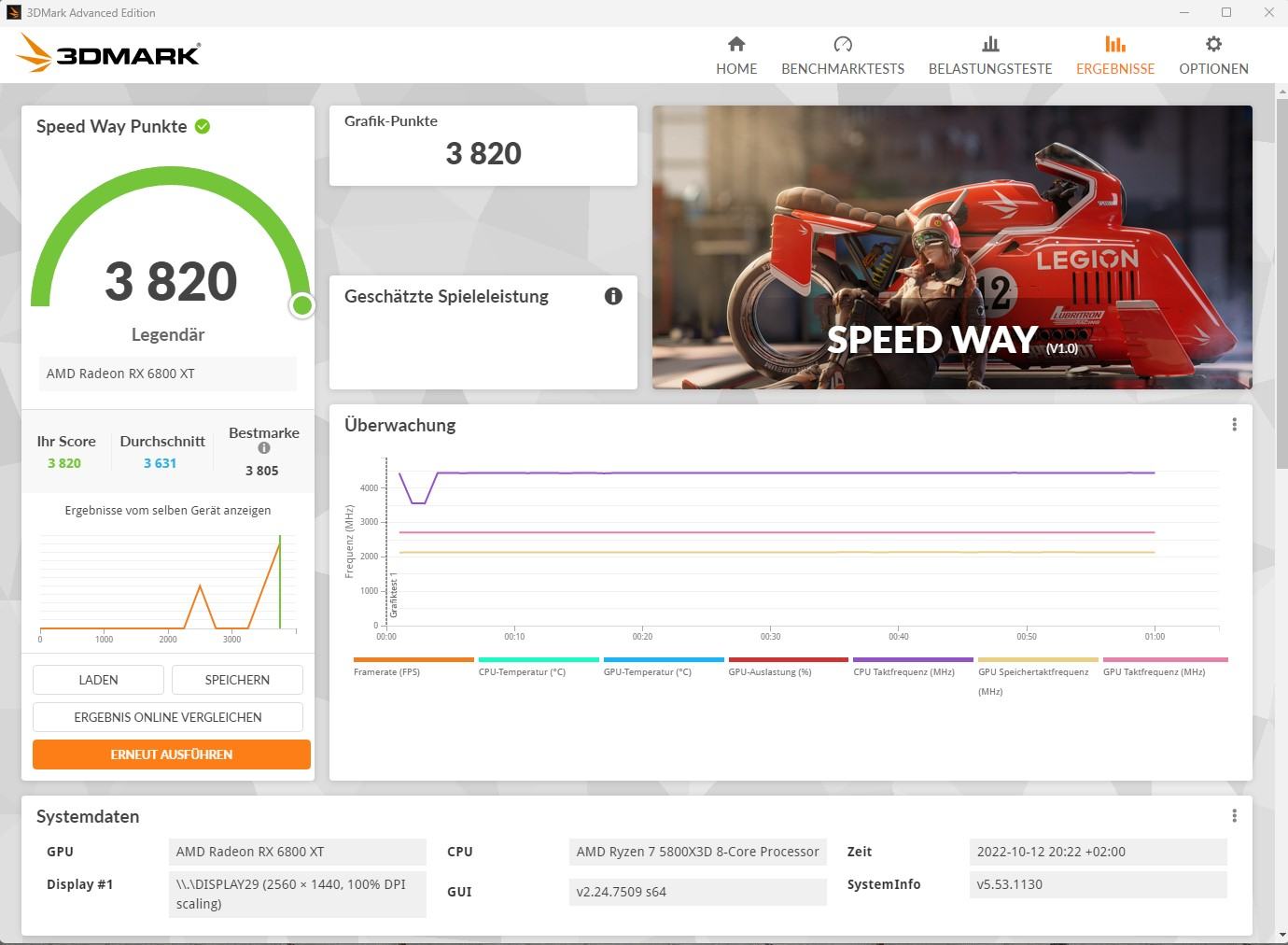Select the Zeit value 2022-10-12 20:22

pyautogui.click(x=1099, y=852)
